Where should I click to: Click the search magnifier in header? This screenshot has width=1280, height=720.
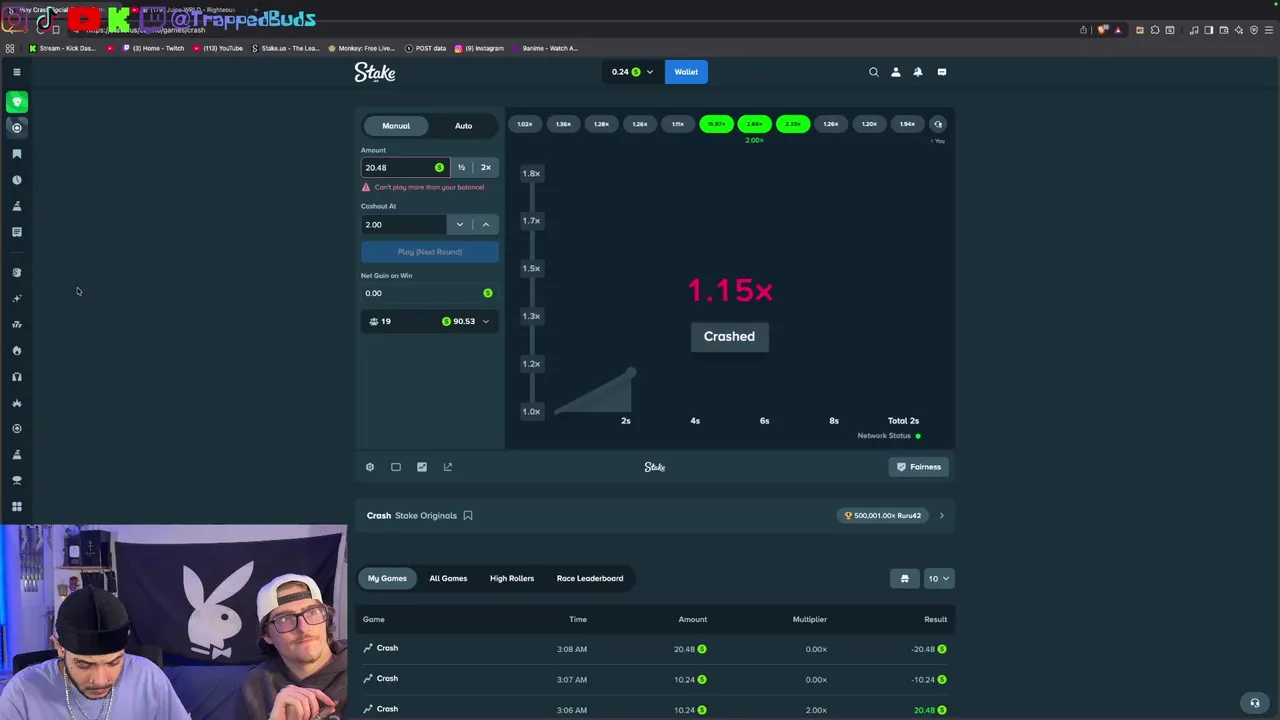pyautogui.click(x=874, y=72)
